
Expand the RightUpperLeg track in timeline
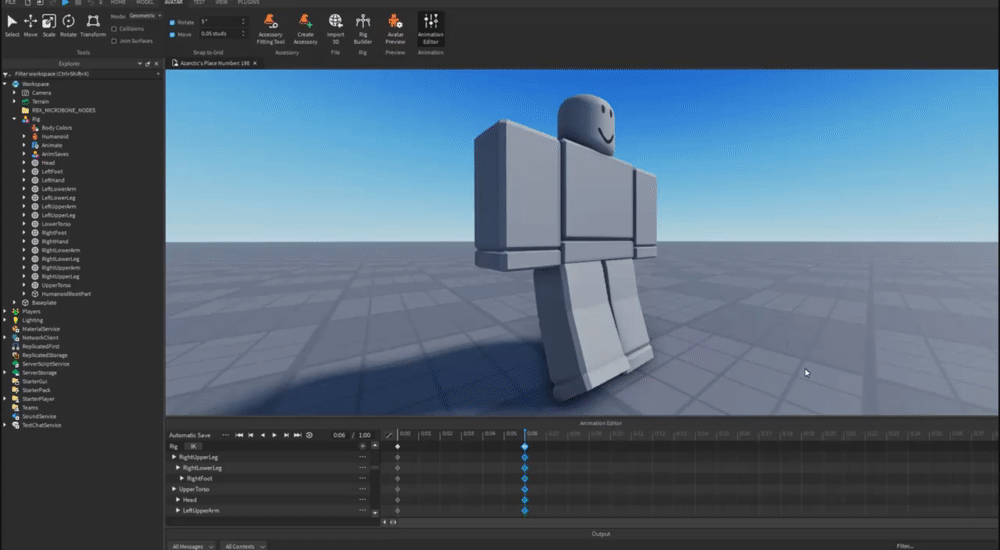pos(174,457)
